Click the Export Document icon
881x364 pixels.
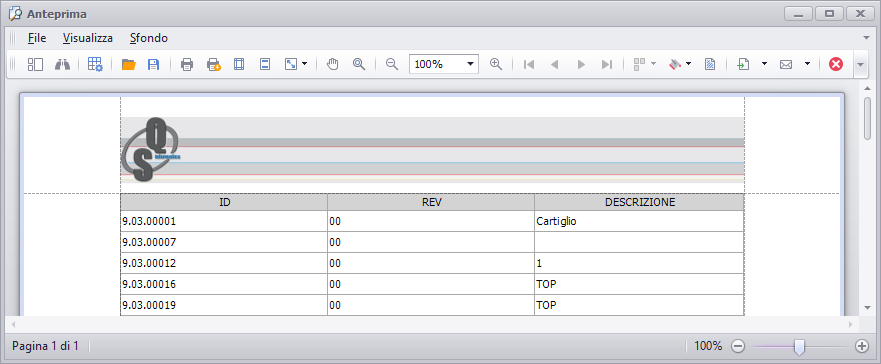[x=743, y=65]
